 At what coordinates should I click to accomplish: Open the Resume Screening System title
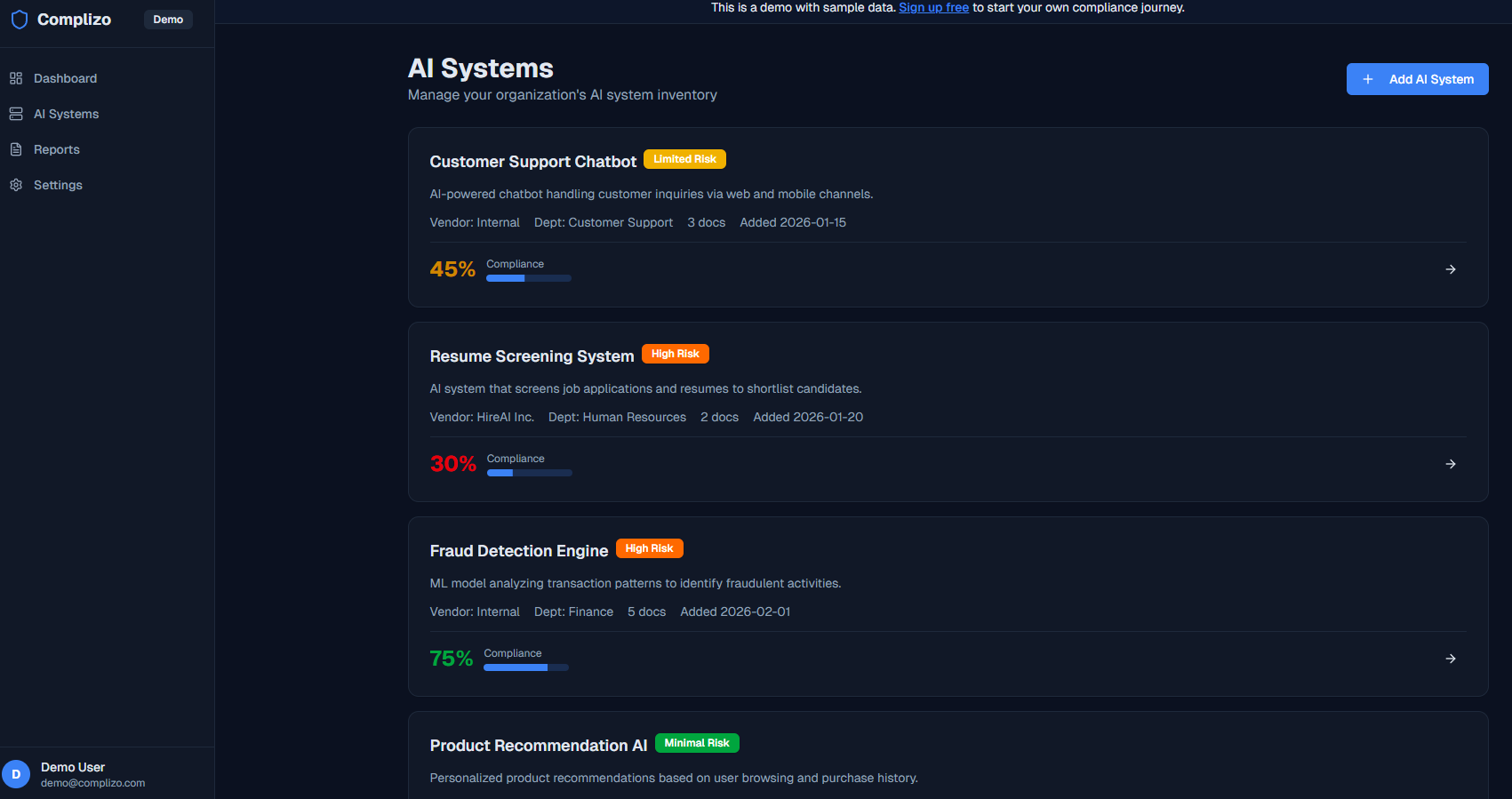coord(532,356)
